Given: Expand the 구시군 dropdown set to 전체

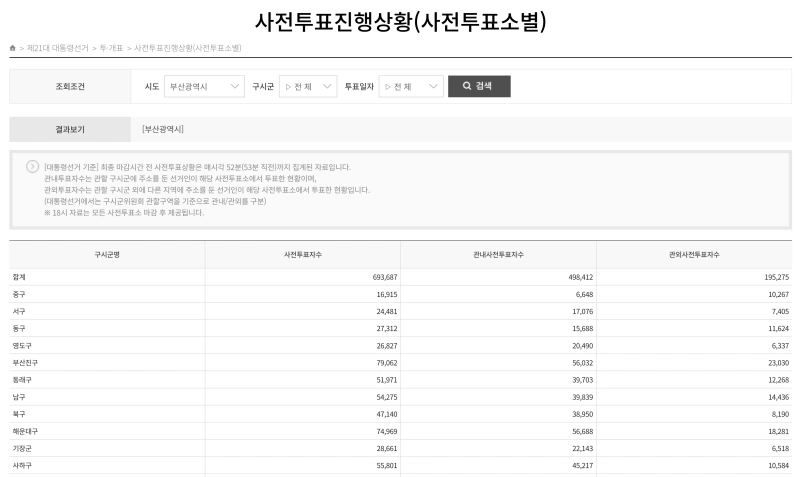Looking at the screenshot, I should (x=308, y=86).
